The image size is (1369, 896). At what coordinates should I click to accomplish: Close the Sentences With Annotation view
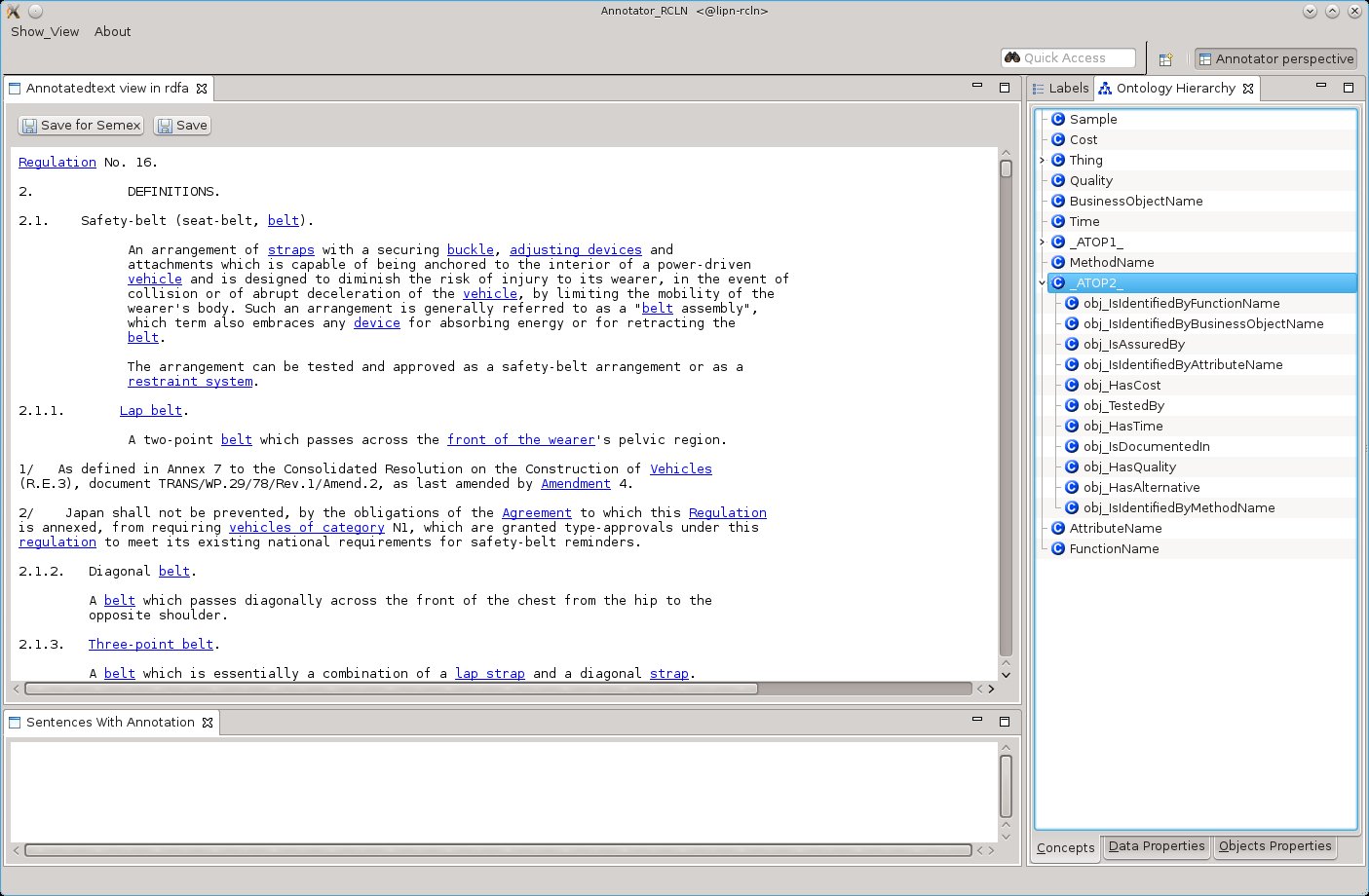tap(207, 723)
